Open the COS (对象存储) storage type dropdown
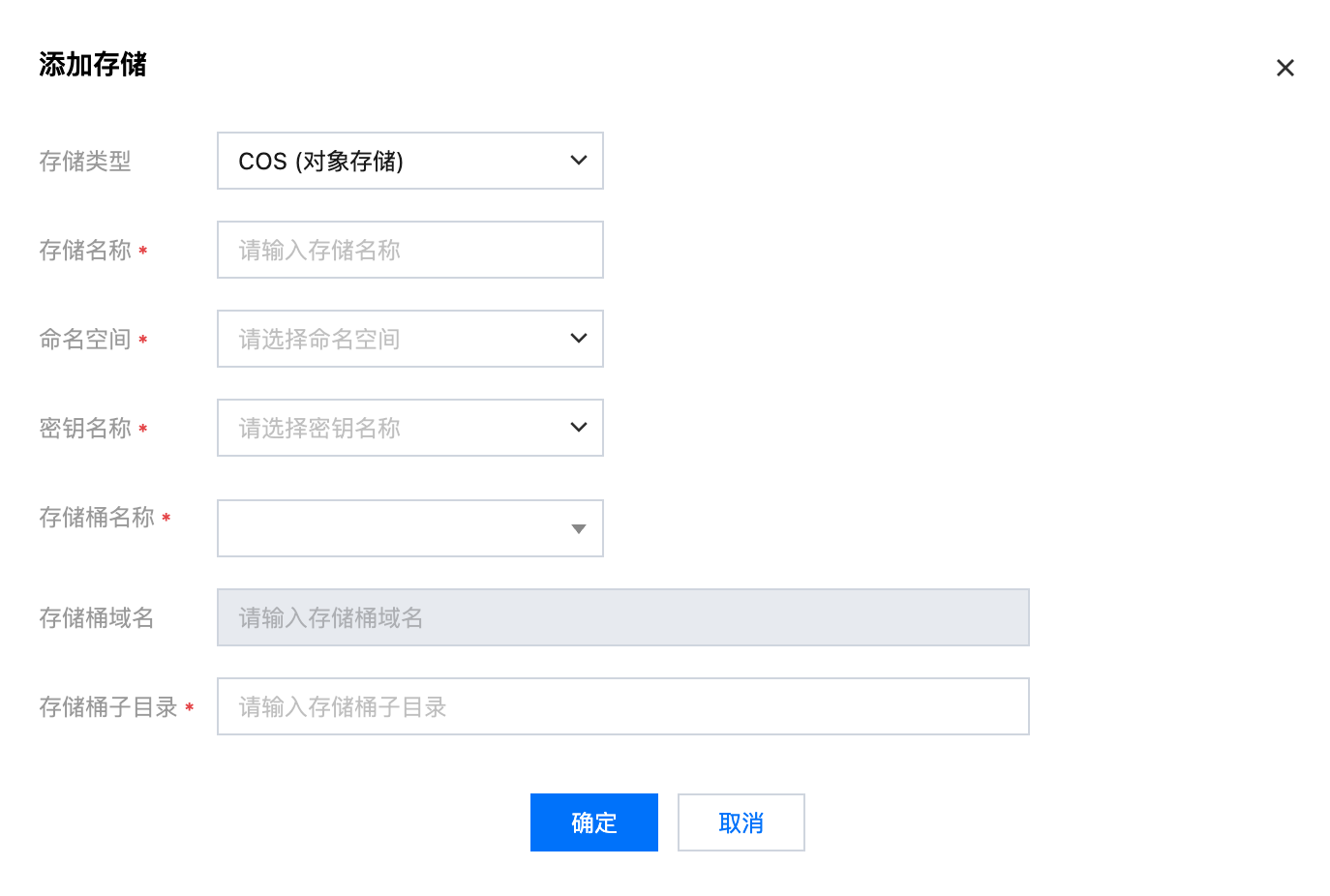 pos(397,161)
